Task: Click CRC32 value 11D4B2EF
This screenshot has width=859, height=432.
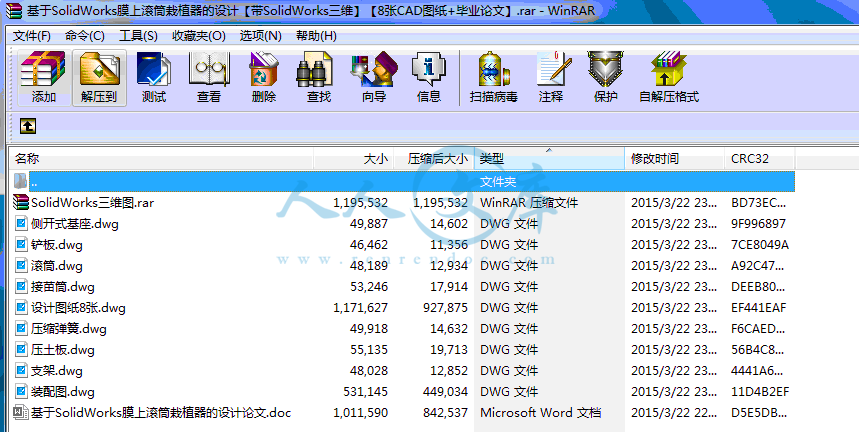Action: tap(759, 391)
